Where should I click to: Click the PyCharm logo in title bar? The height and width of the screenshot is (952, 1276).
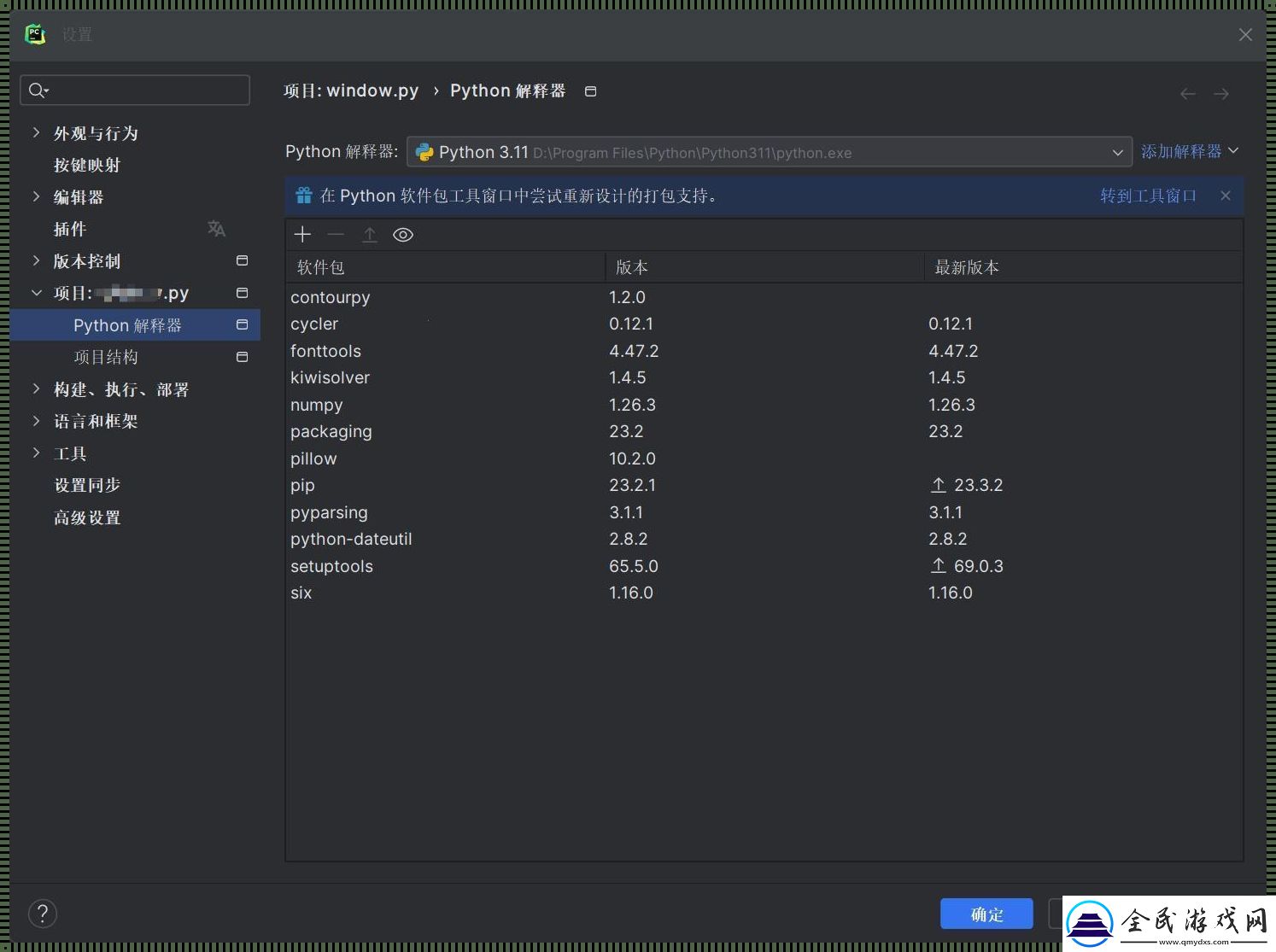pyautogui.click(x=35, y=34)
